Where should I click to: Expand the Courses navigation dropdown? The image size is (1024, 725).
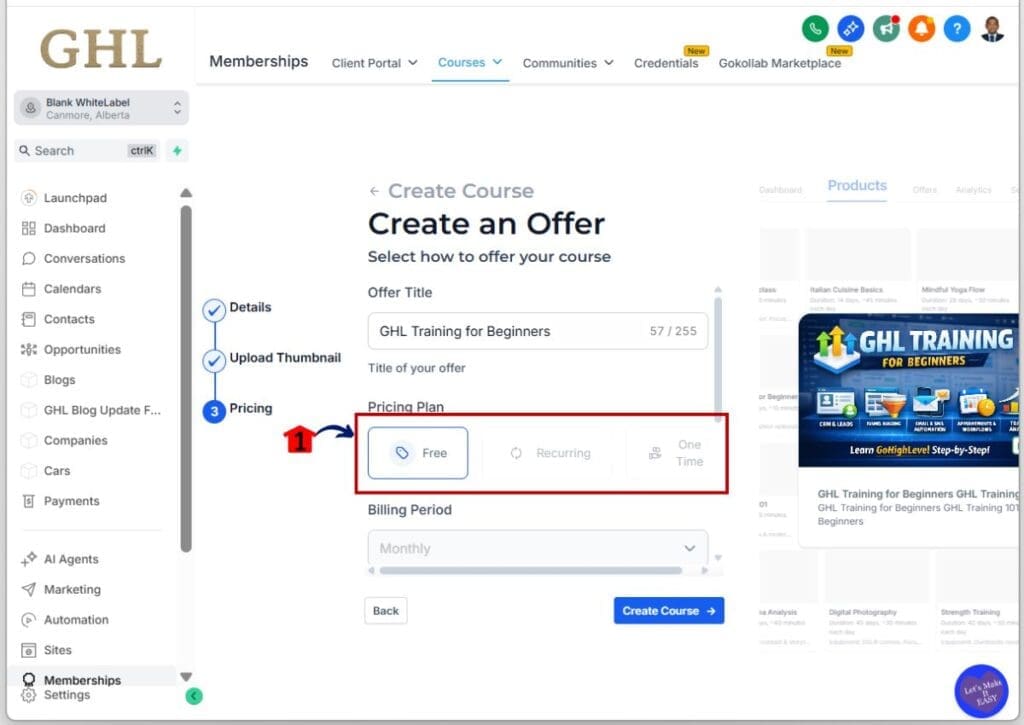coord(469,62)
